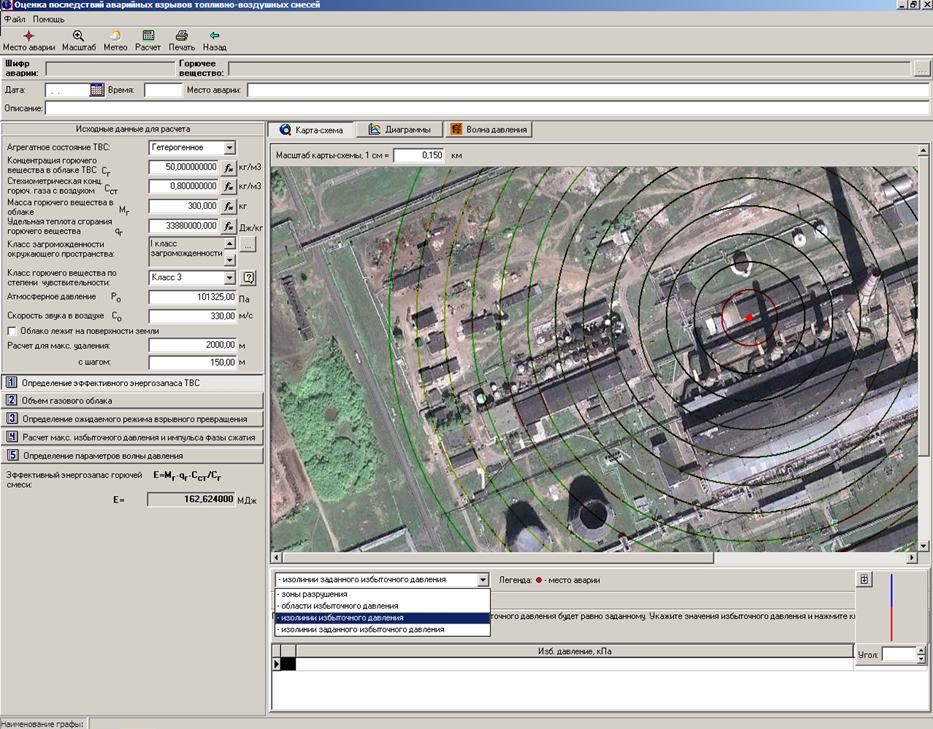The height and width of the screenshot is (729, 933).
Task: Switch to the Диаграммы tab
Action: coord(399,129)
